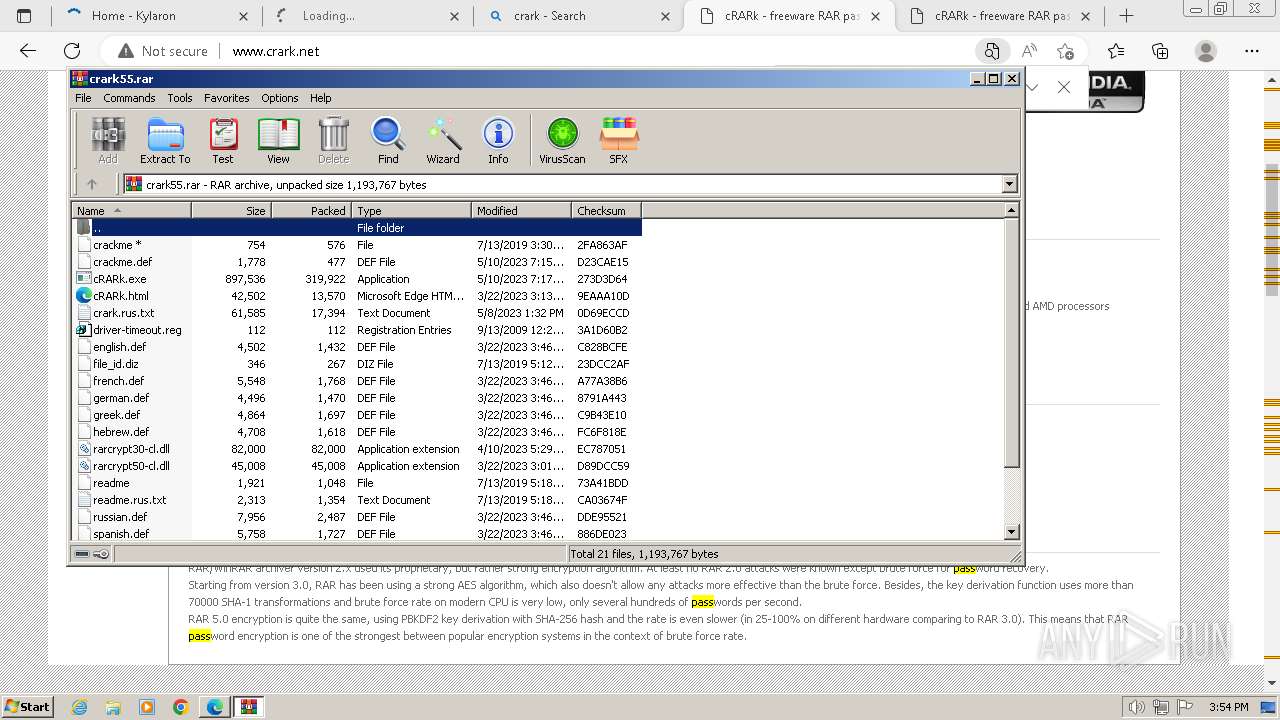Open the File menu
The image size is (1280, 720).
click(83, 98)
